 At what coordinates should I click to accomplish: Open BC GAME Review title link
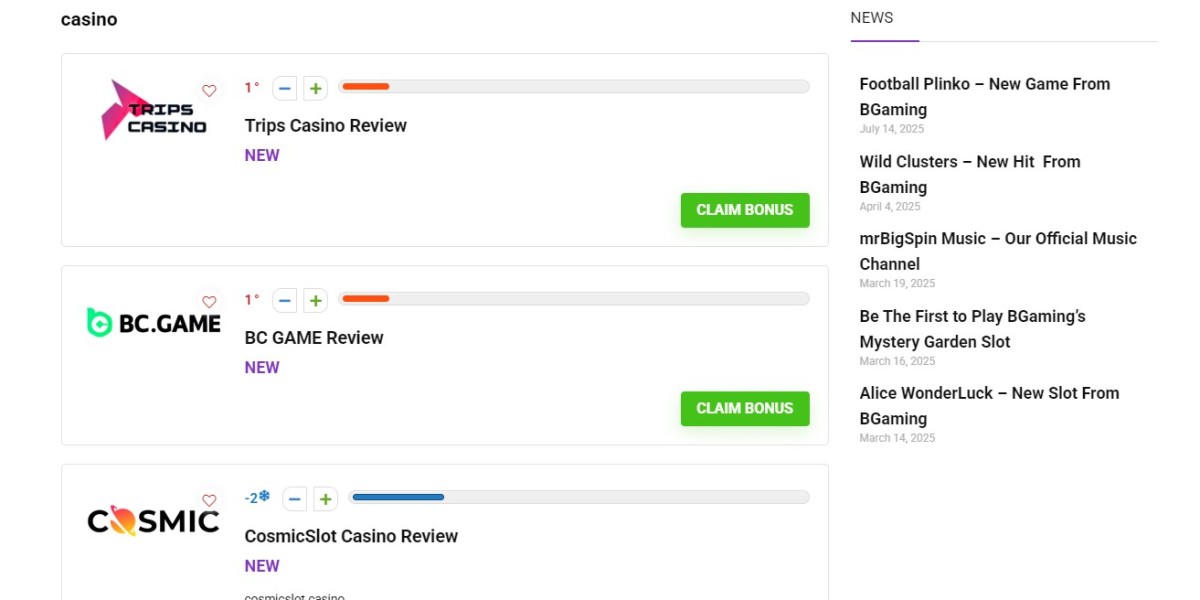314,338
